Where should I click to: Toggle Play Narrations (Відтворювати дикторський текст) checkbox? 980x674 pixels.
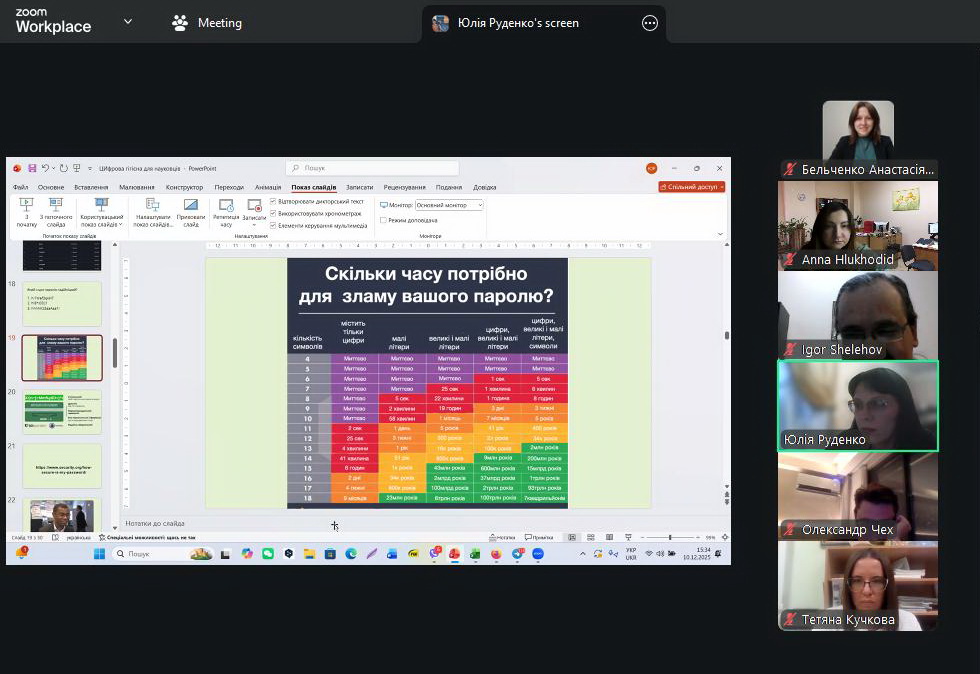[273, 201]
